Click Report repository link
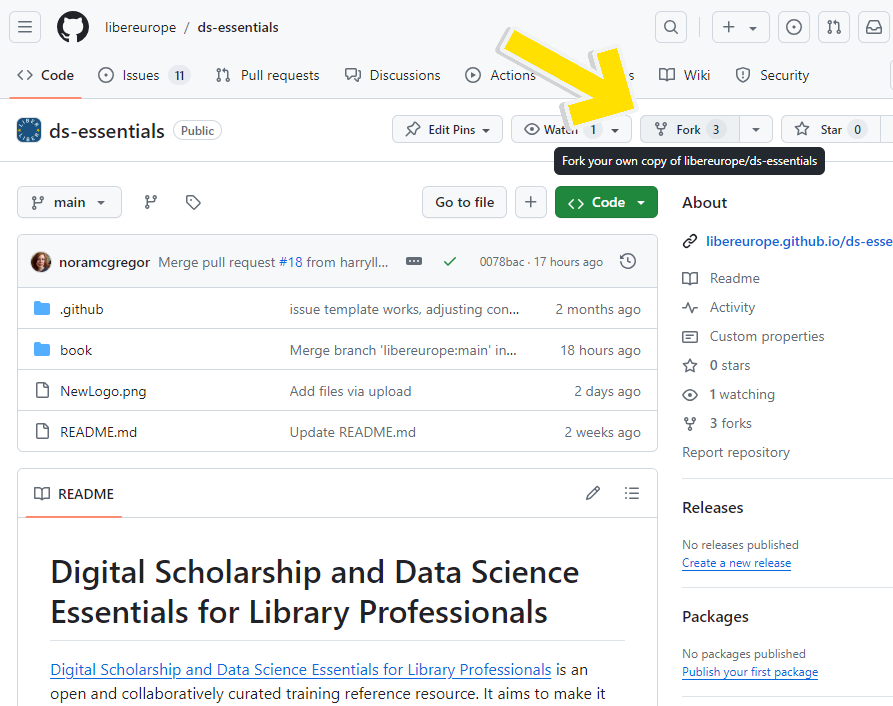Image resolution: width=893 pixels, height=706 pixels. coord(736,453)
